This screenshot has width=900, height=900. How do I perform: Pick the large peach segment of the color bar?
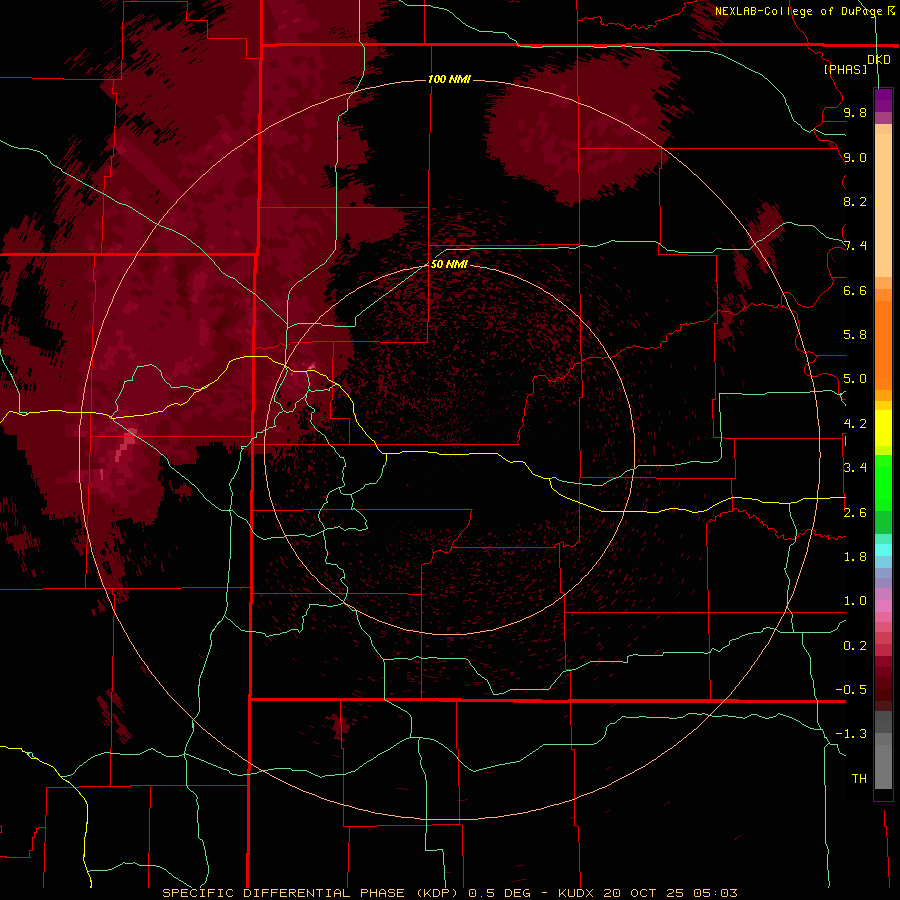[883, 205]
